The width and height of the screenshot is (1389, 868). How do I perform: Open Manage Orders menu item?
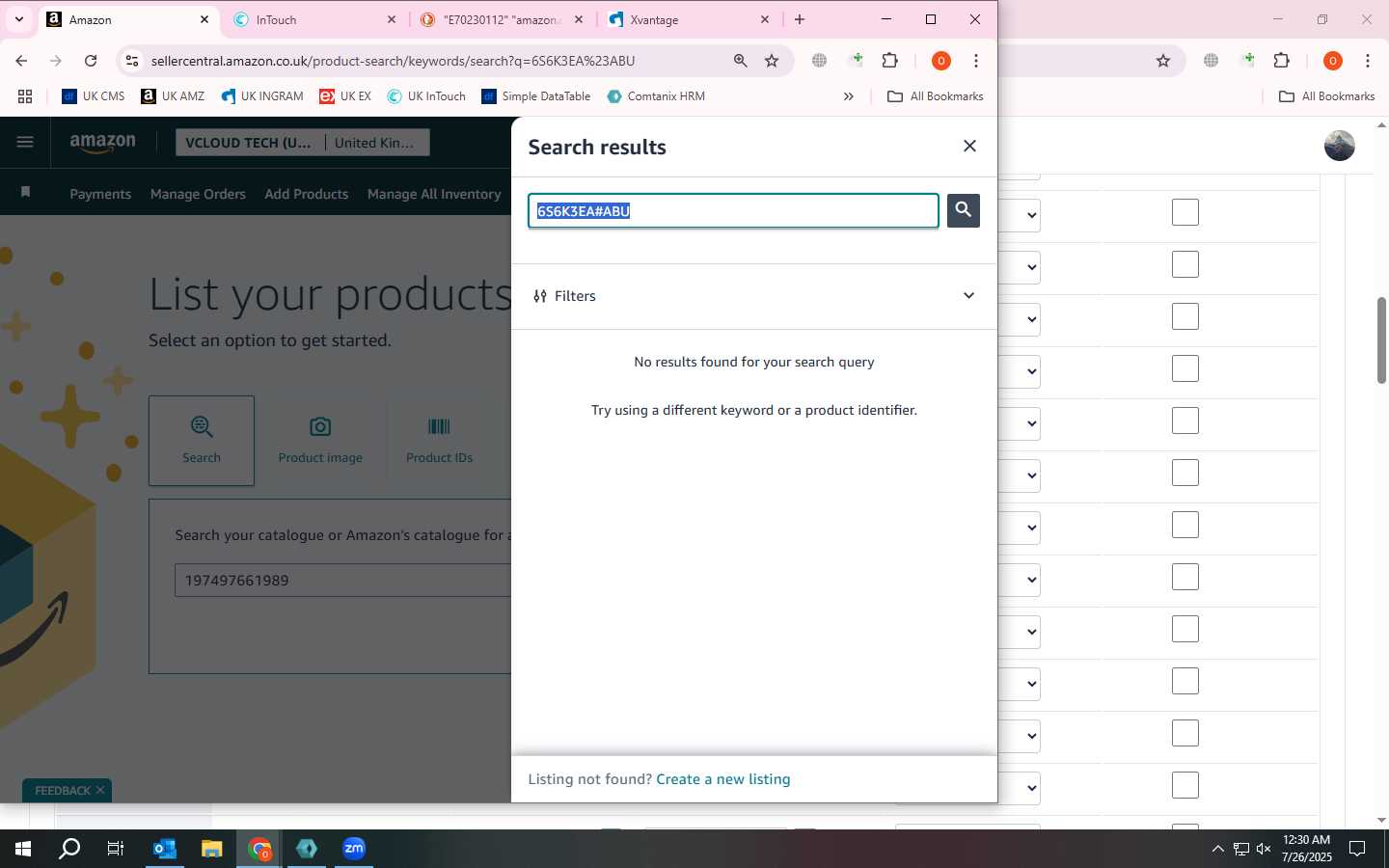pyautogui.click(x=198, y=194)
